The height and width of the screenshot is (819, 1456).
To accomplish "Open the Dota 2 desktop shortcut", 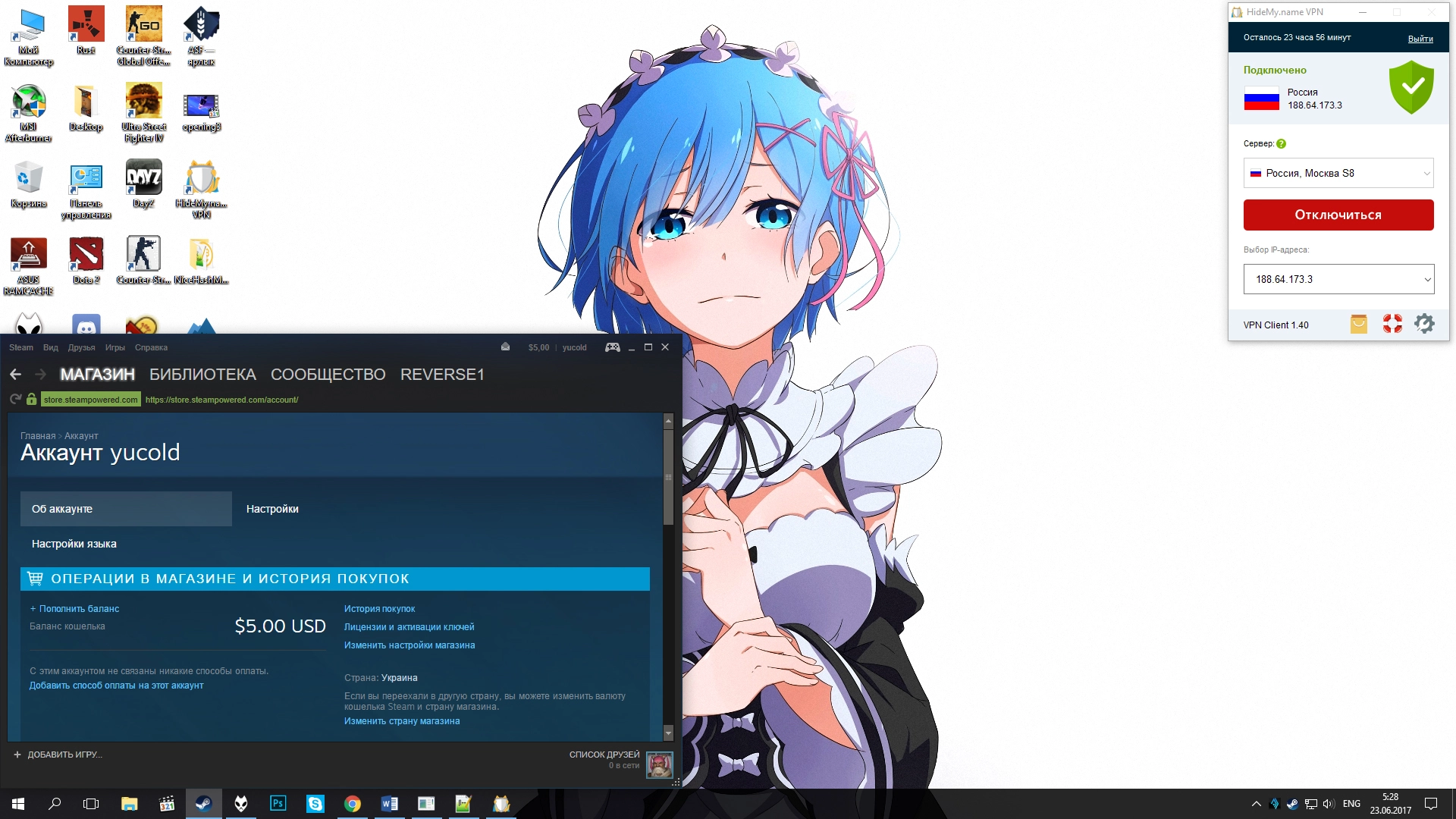I will point(86,260).
